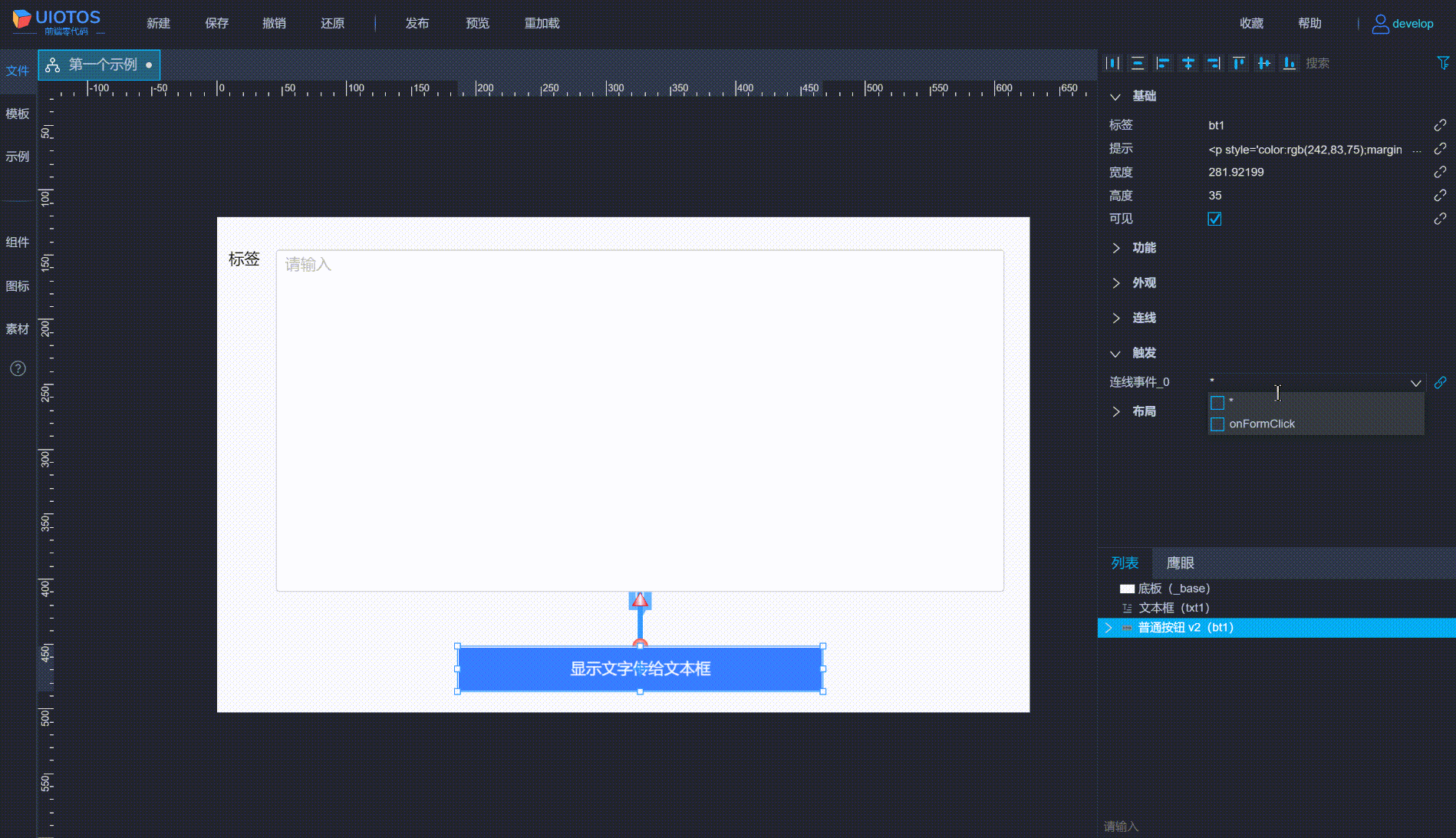Open the filter icon near the search box
Image resolution: width=1456 pixels, height=838 pixels.
pos(1443,63)
